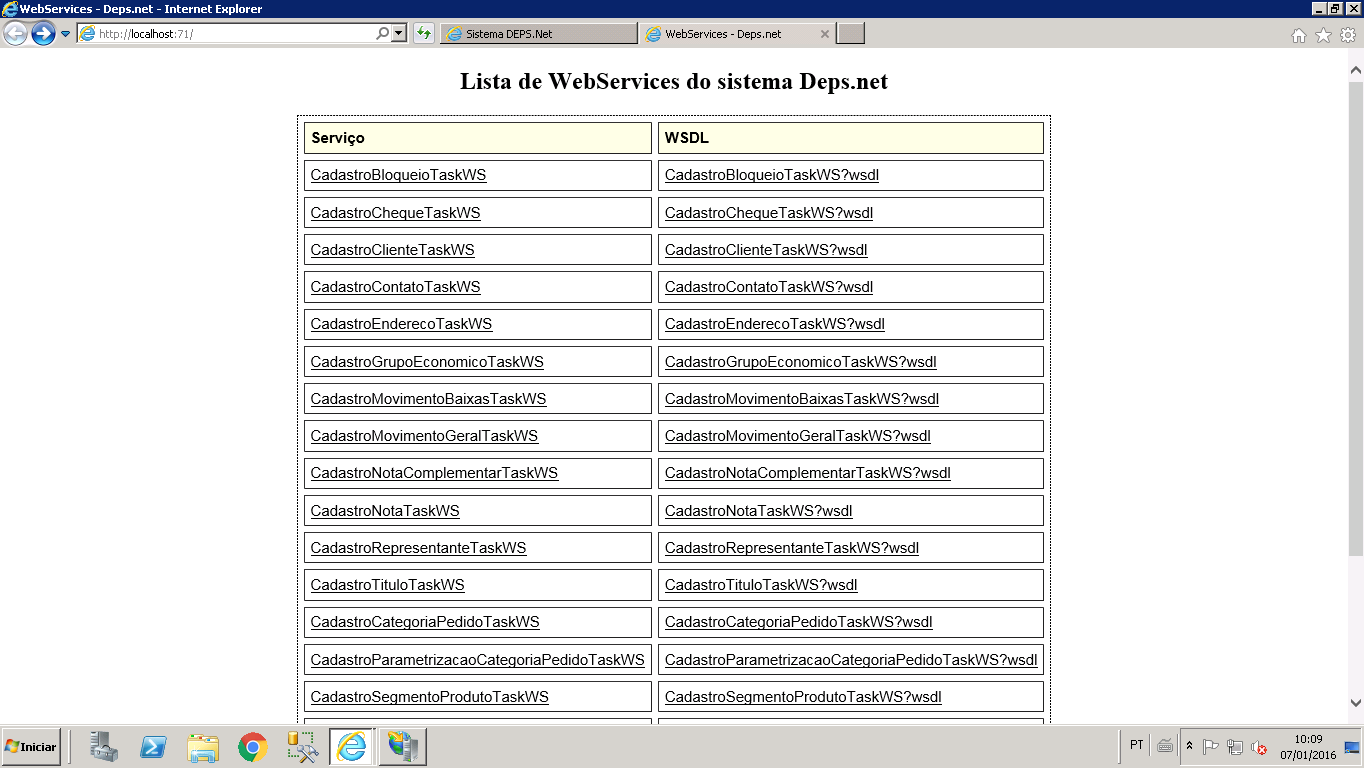The image size is (1364, 768).
Task: View CadastroNotaTaskWS?wsdl link
Action: pos(759,511)
